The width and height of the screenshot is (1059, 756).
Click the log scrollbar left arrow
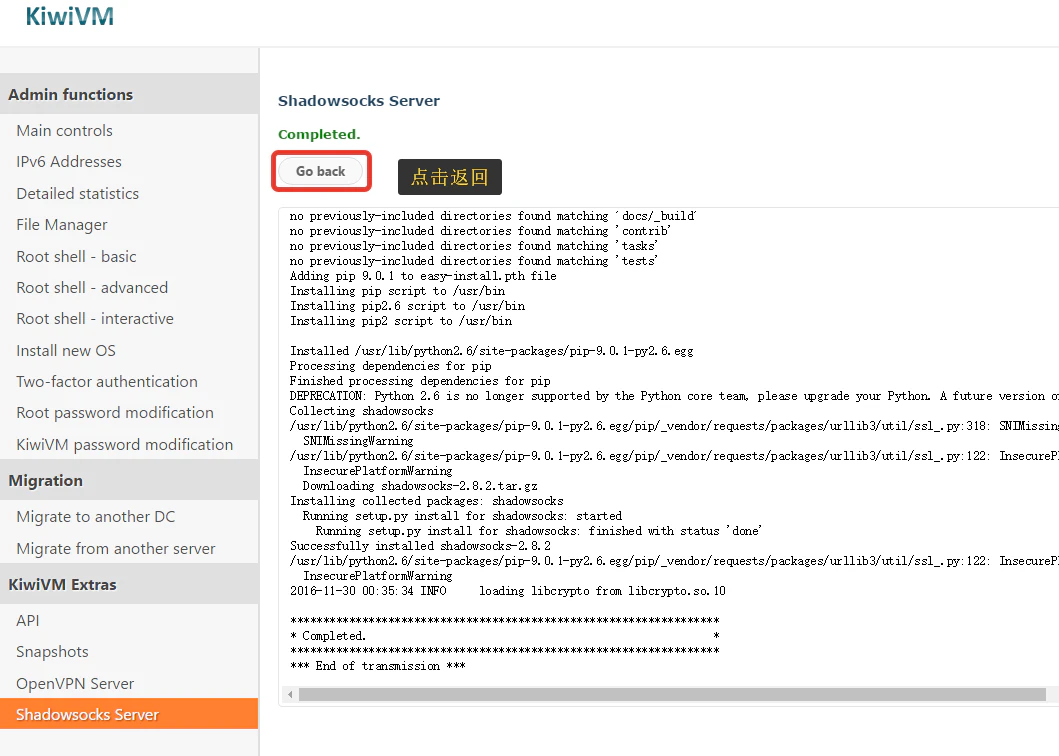pyautogui.click(x=290, y=695)
